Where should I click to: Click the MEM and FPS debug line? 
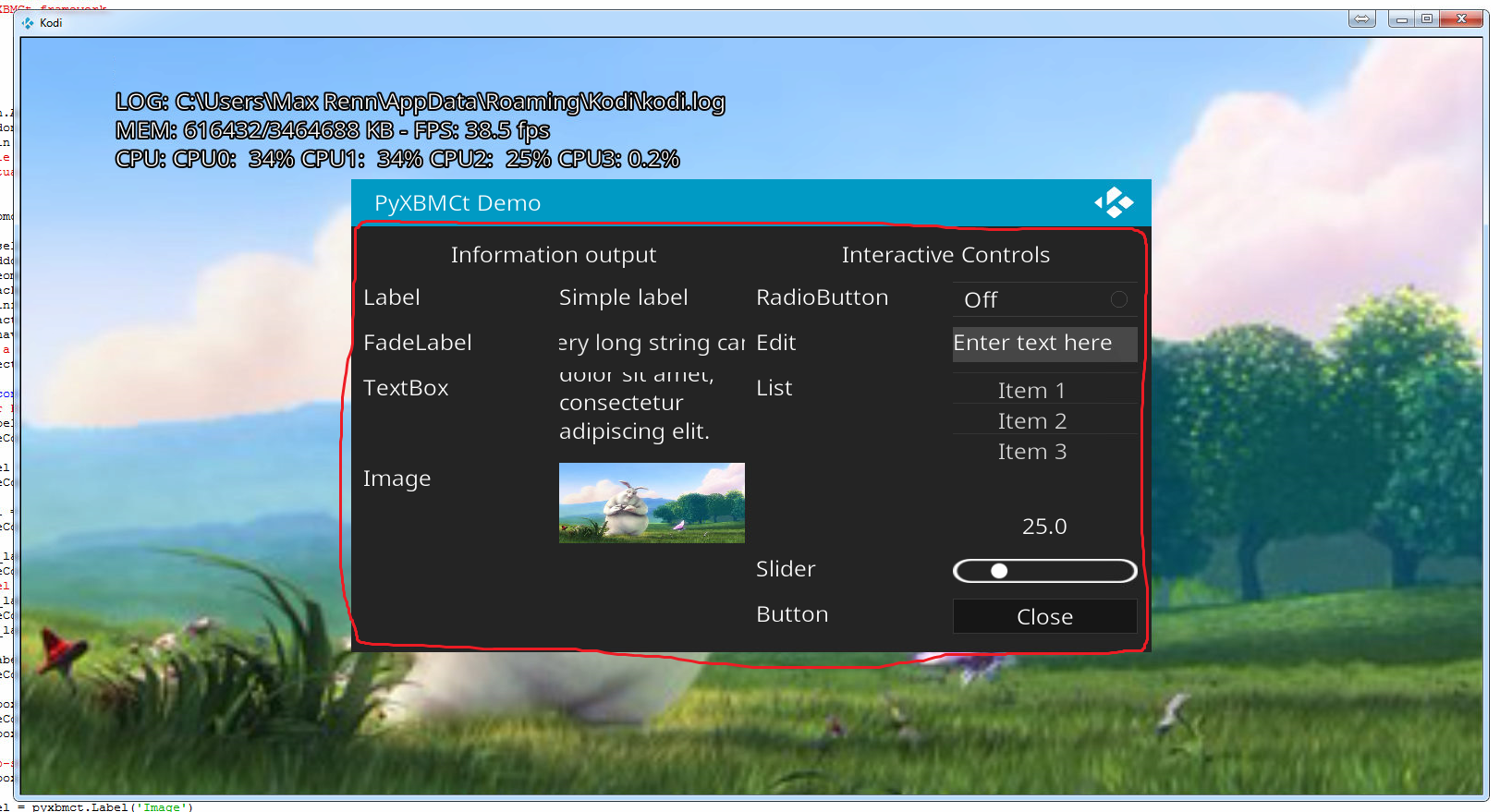[333, 130]
